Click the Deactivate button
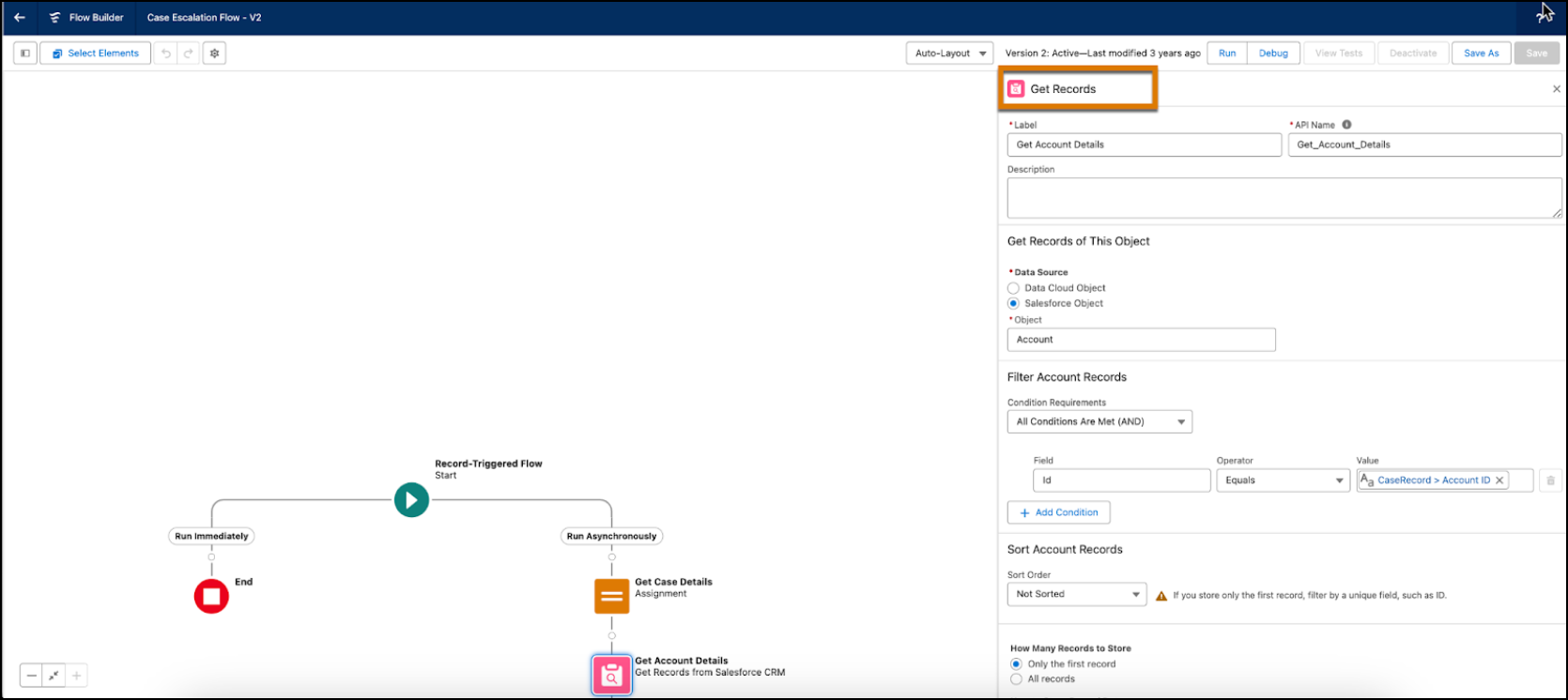The height and width of the screenshot is (700, 1568). 1413,53
